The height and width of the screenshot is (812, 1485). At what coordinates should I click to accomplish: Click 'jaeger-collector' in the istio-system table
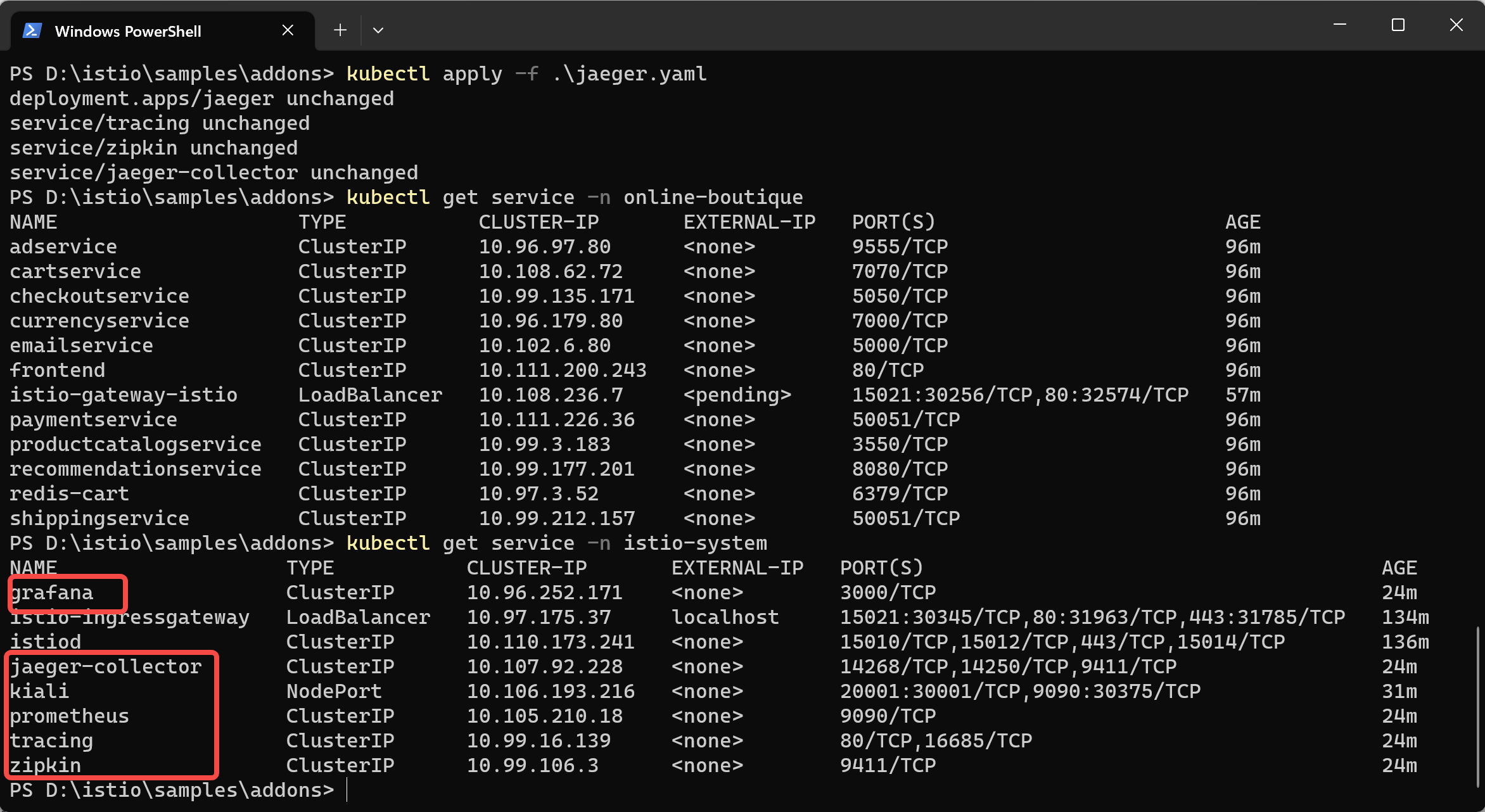(x=105, y=667)
